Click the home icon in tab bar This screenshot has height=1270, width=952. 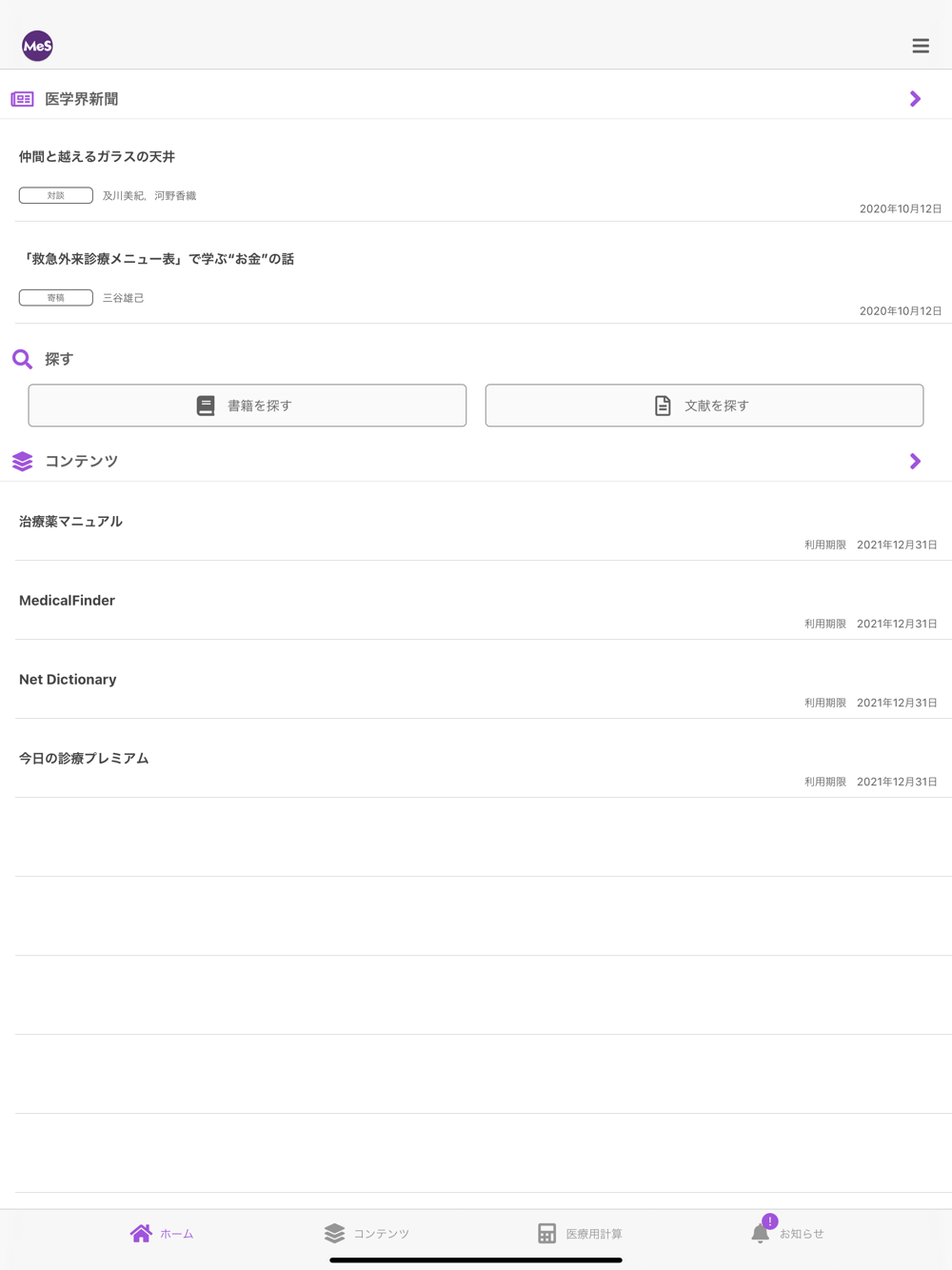(141, 1233)
